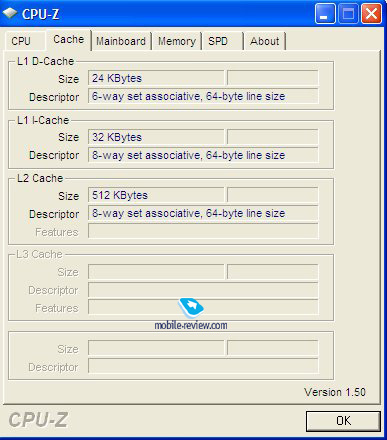Click the empty L2 Cache Features field
387x440 pixels.
(x=203, y=231)
